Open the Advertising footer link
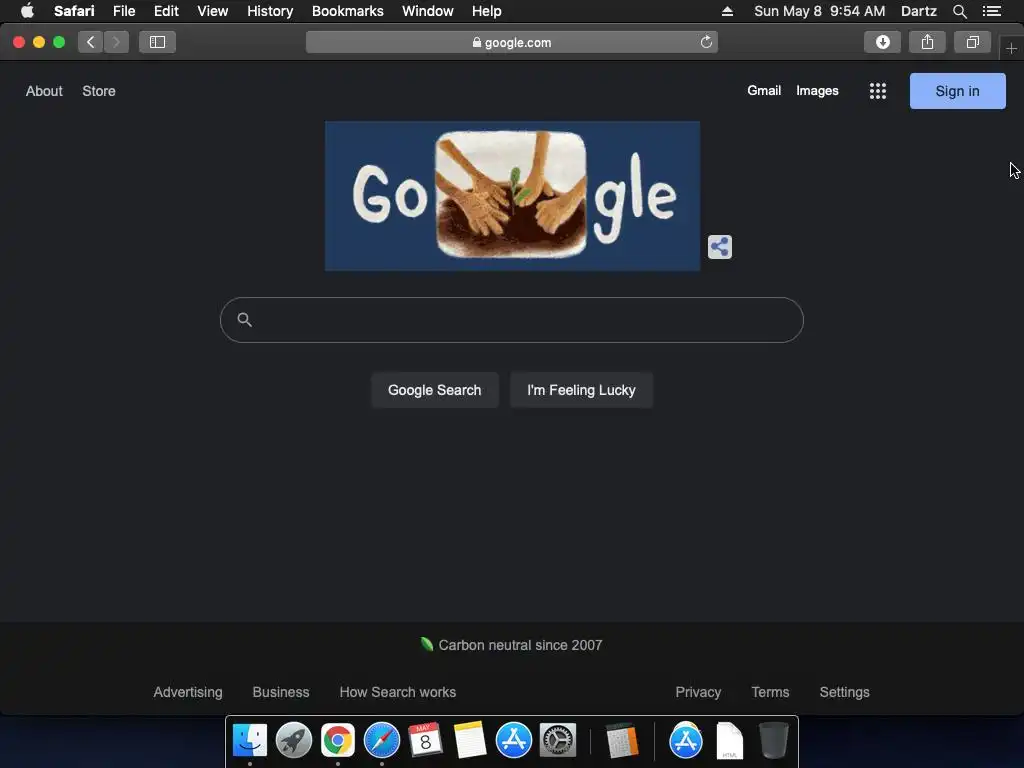 point(187,692)
